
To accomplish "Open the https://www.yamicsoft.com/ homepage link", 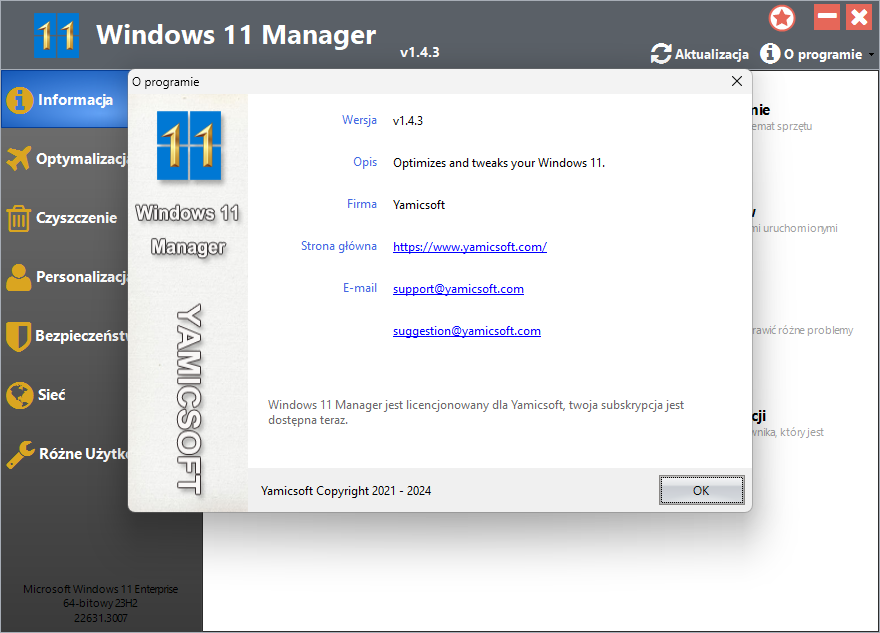I will coord(470,247).
